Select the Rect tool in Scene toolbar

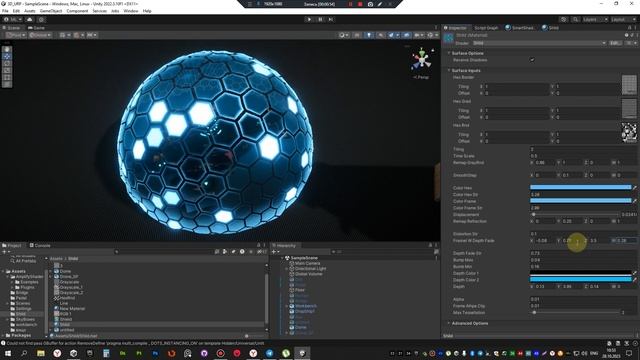pos(7,77)
